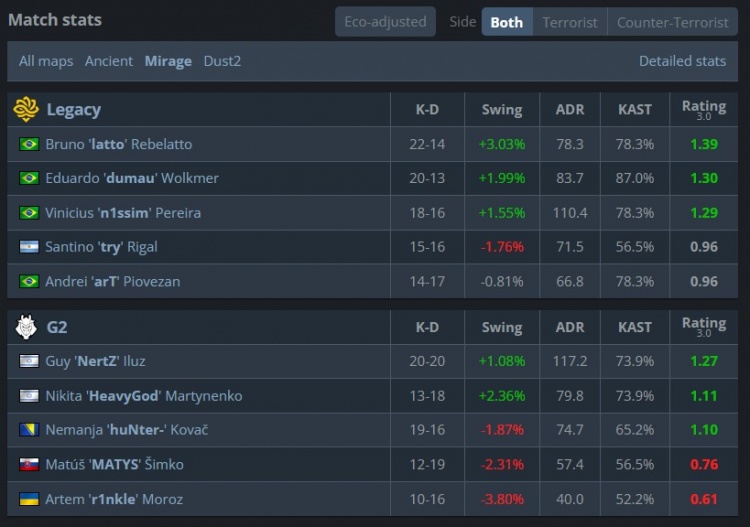This screenshot has width=750, height=527.
Task: Click Legacy table ADR column header
Action: tap(570, 110)
